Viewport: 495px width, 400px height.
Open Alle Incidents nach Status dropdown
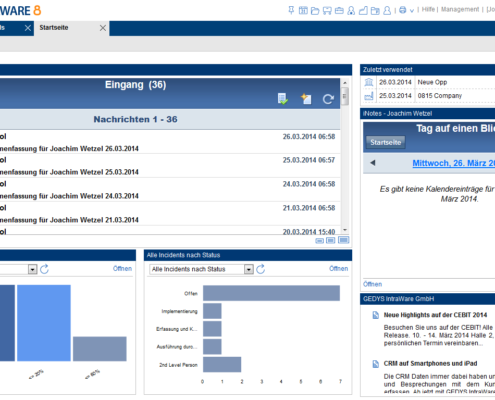coord(249,269)
